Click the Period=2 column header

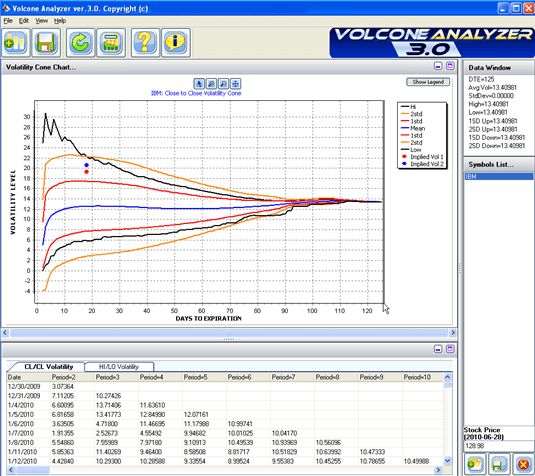[x=72, y=377]
